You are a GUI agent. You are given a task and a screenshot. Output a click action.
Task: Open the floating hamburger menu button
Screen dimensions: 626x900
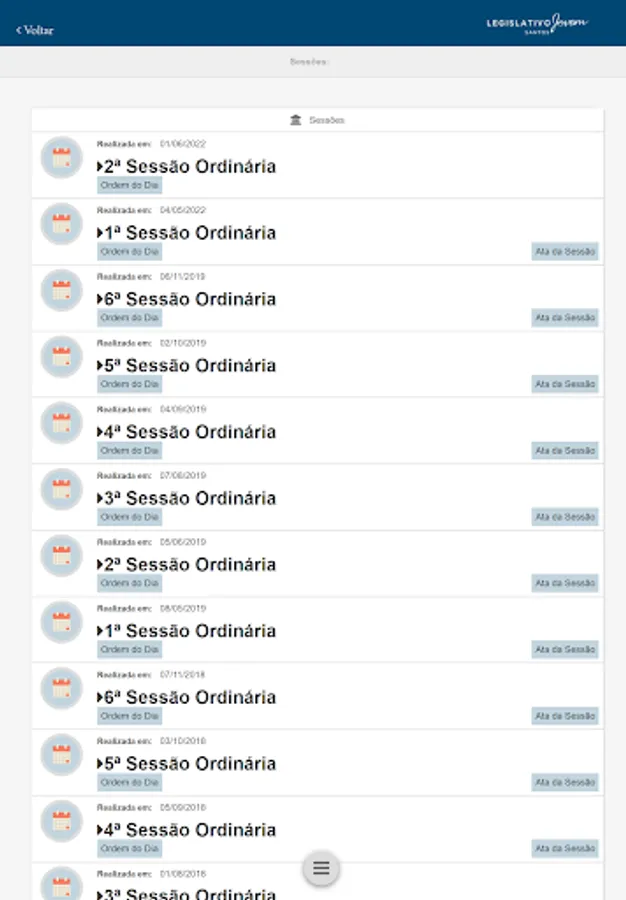click(321, 868)
